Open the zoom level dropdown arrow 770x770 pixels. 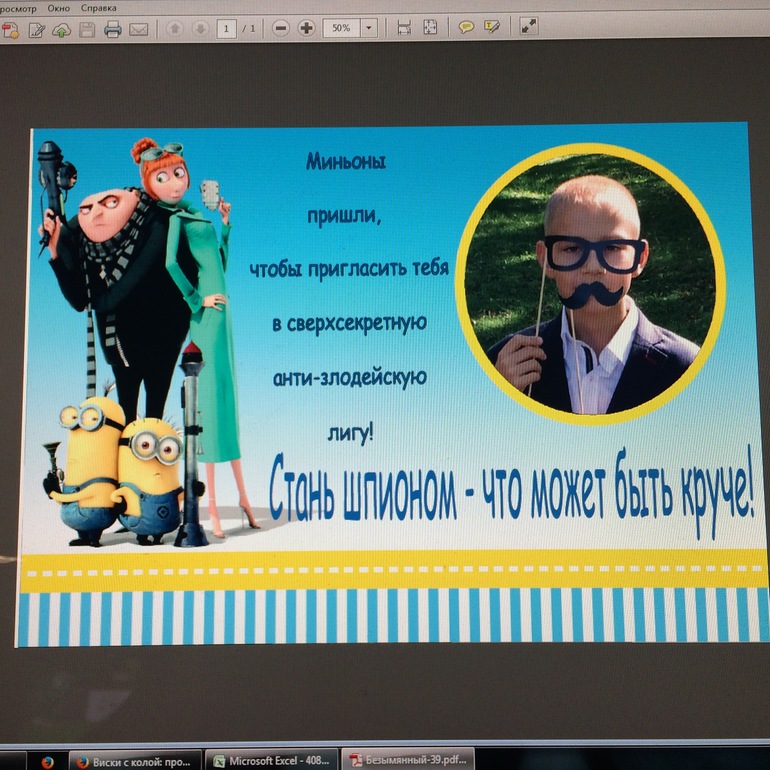[x=369, y=28]
